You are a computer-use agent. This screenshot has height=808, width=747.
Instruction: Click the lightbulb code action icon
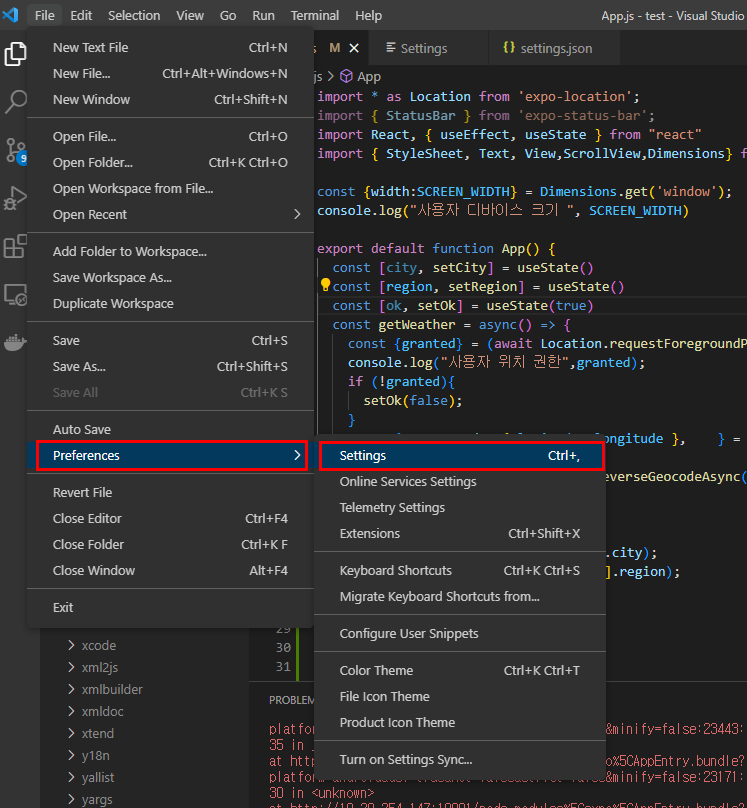(325, 284)
